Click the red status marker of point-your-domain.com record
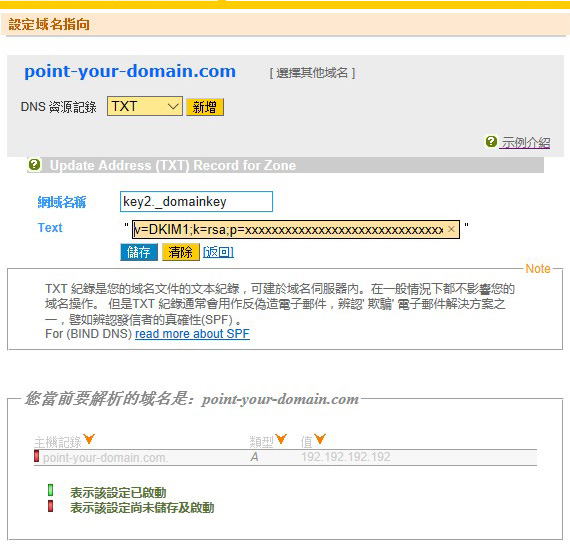 [36, 456]
